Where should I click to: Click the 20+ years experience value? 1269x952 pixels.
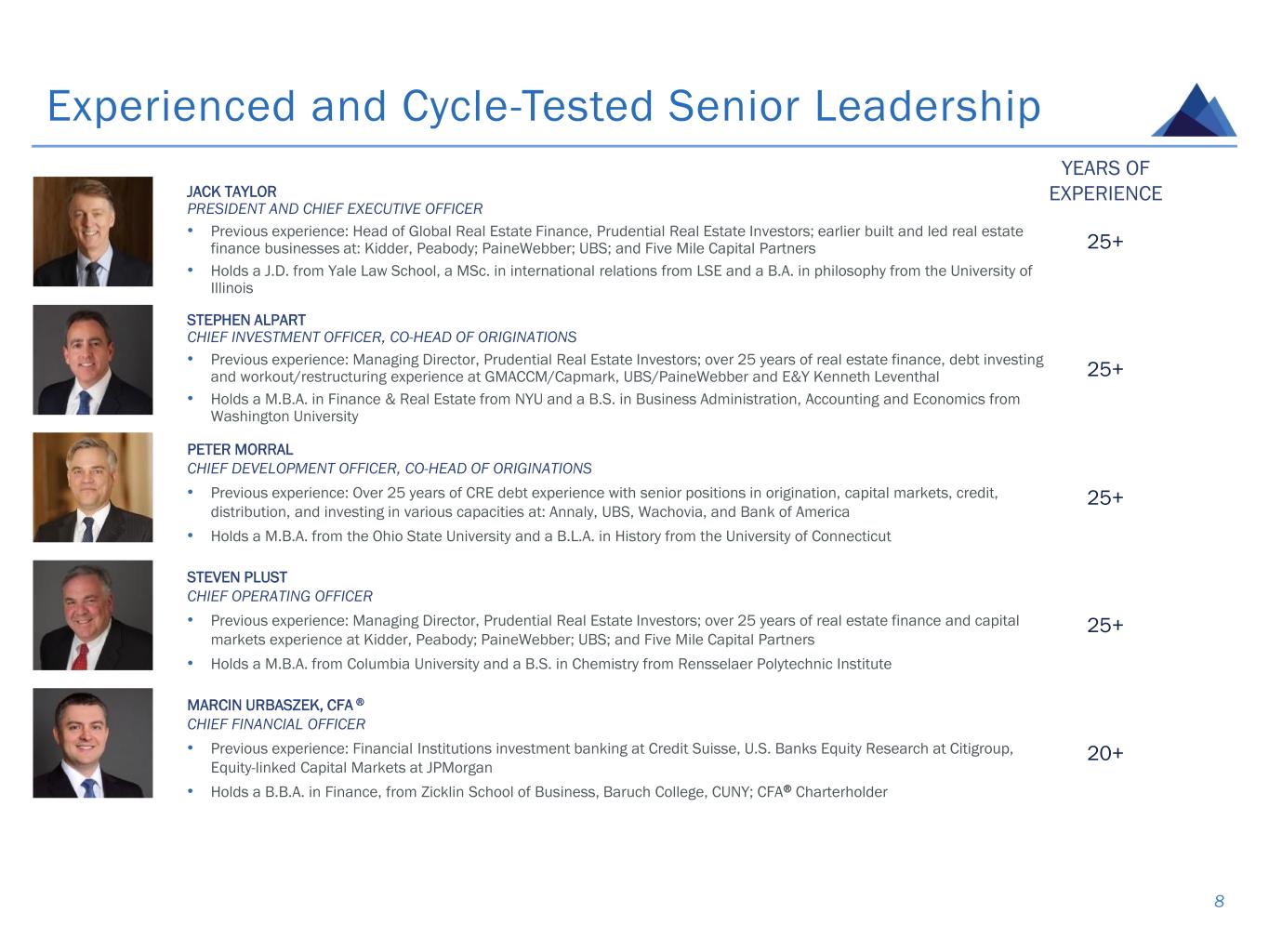(1105, 753)
